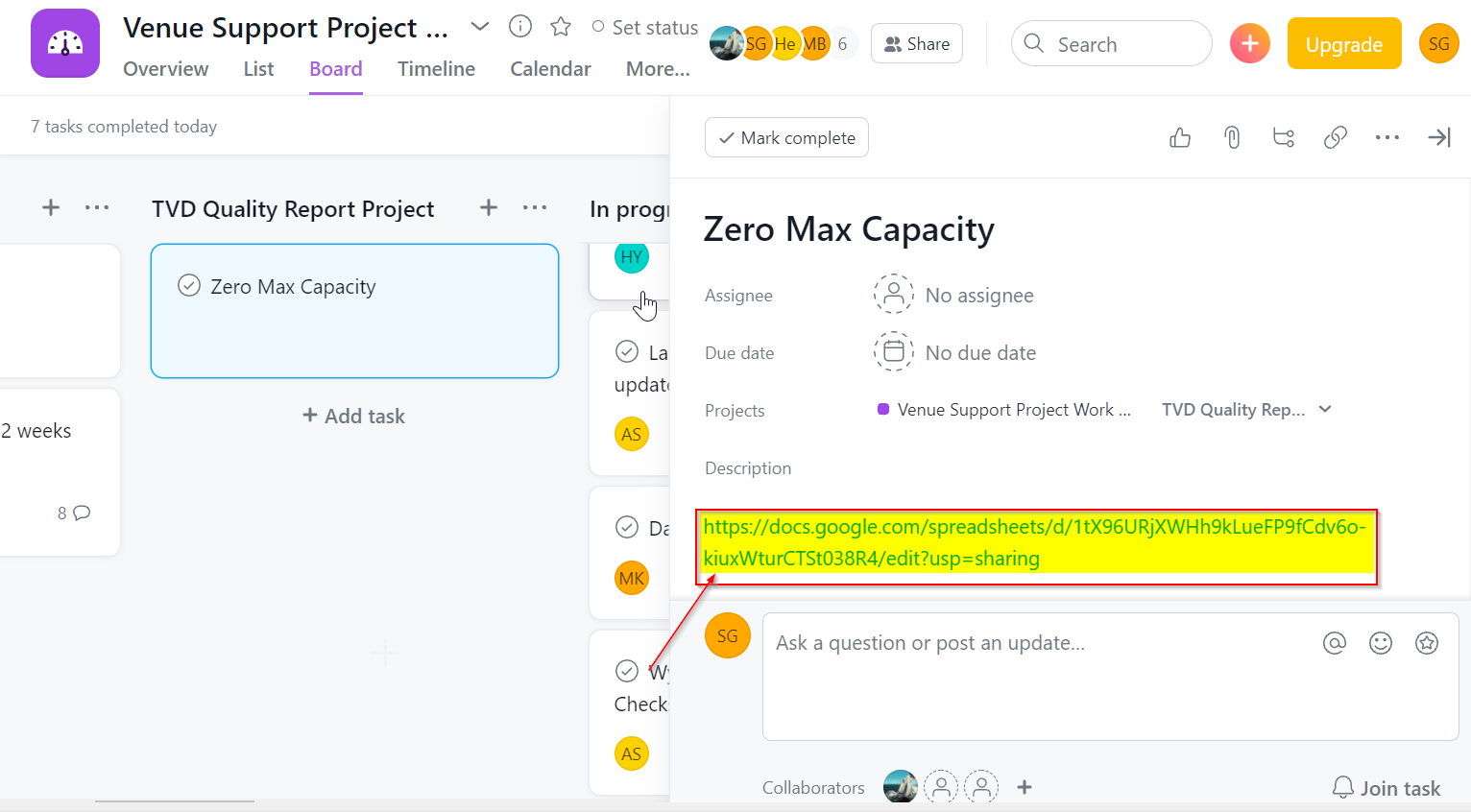Open the Venue Support Project Work project tag

click(x=1005, y=410)
